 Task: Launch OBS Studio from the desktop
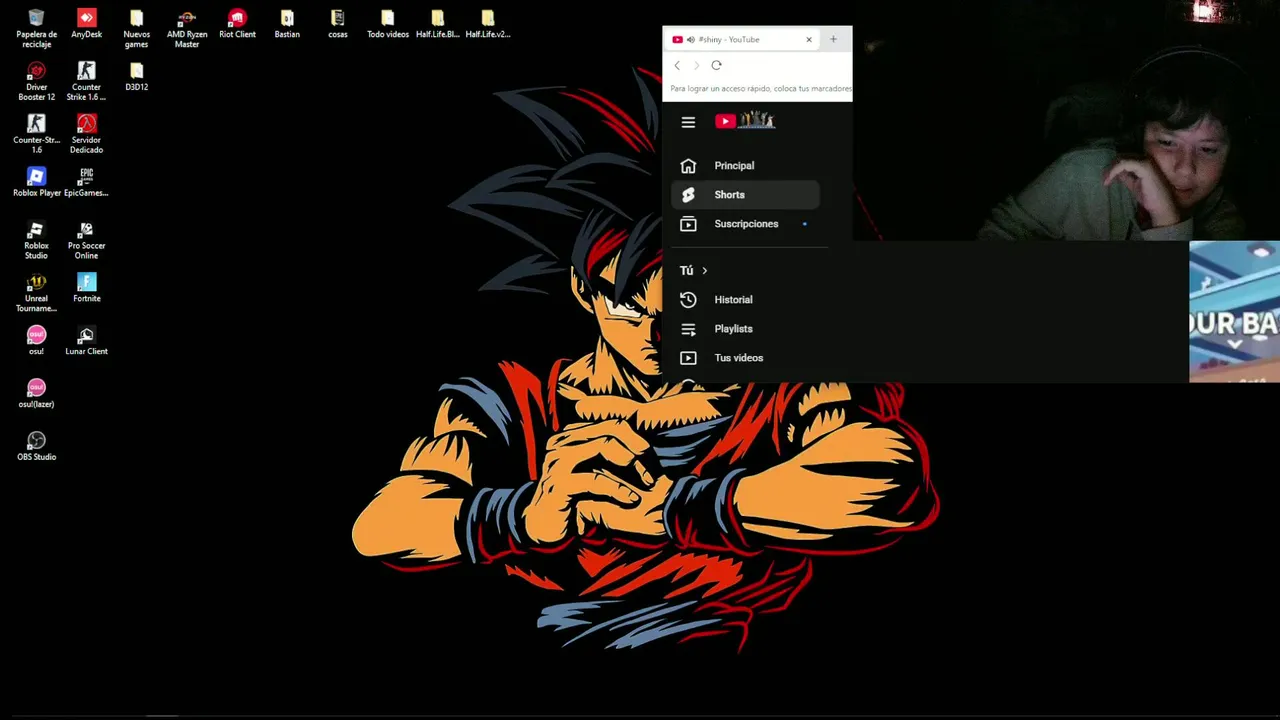click(36, 447)
